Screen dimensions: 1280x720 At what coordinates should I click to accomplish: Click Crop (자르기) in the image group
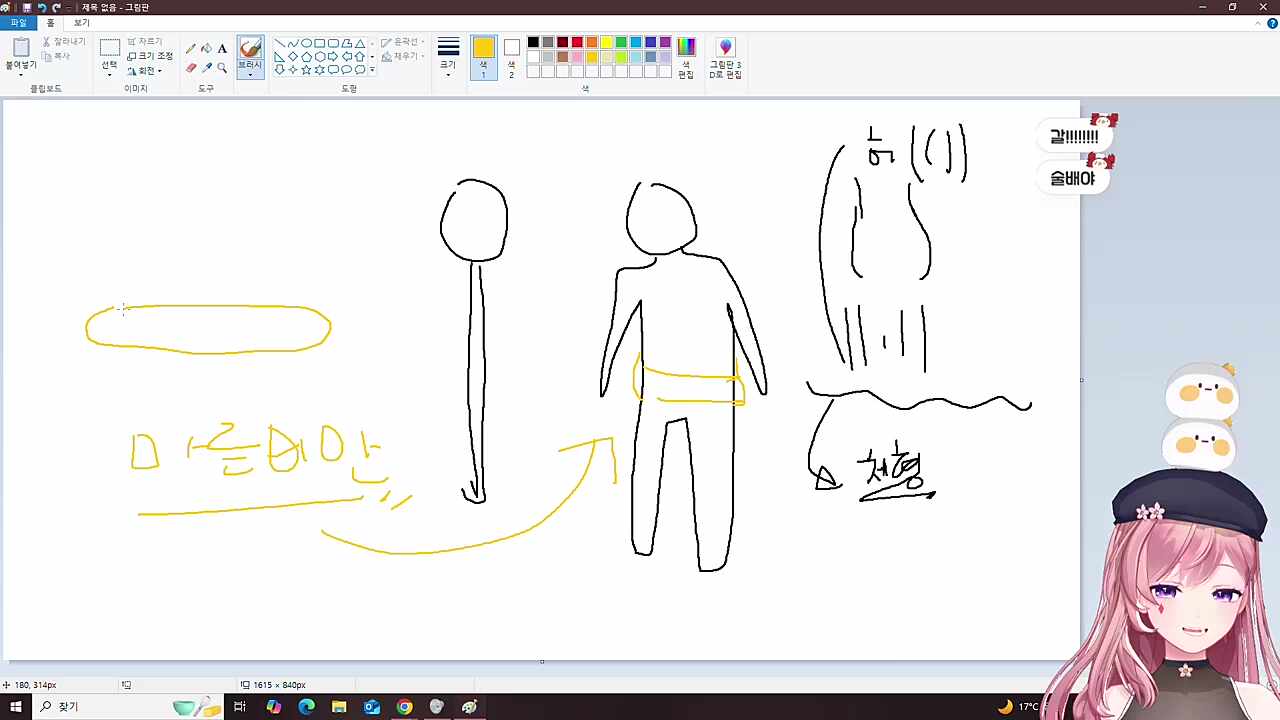coord(144,42)
